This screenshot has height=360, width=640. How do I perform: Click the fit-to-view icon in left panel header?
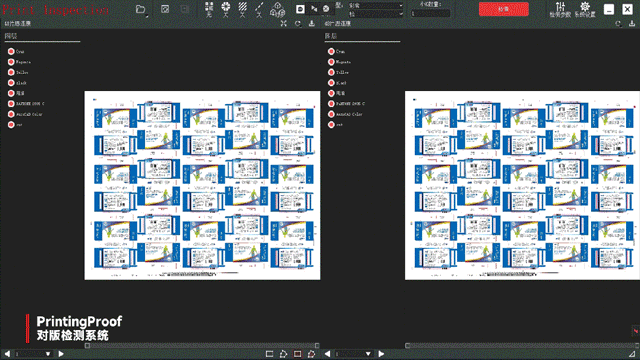(x=284, y=24)
